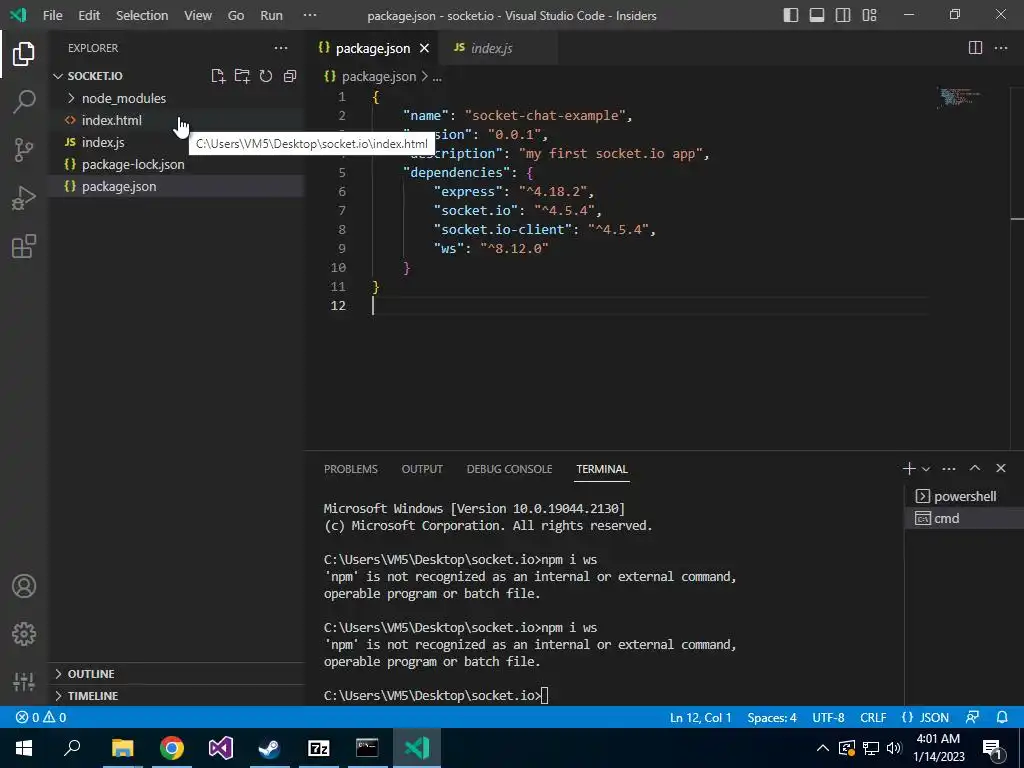This screenshot has width=1024, height=768.
Task: Open the Run and Debug view
Action: (x=24, y=198)
